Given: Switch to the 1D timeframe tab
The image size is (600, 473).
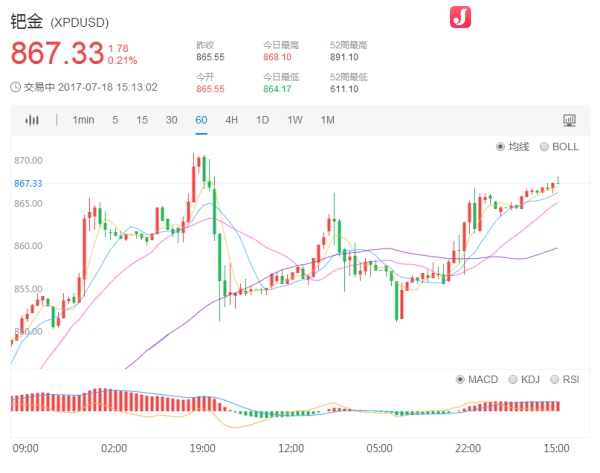Looking at the screenshot, I should coord(262,120).
